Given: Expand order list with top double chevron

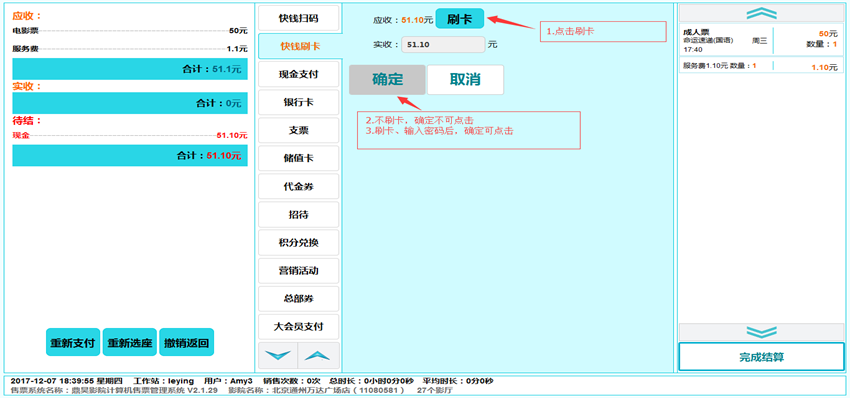Looking at the screenshot, I should click(x=761, y=13).
